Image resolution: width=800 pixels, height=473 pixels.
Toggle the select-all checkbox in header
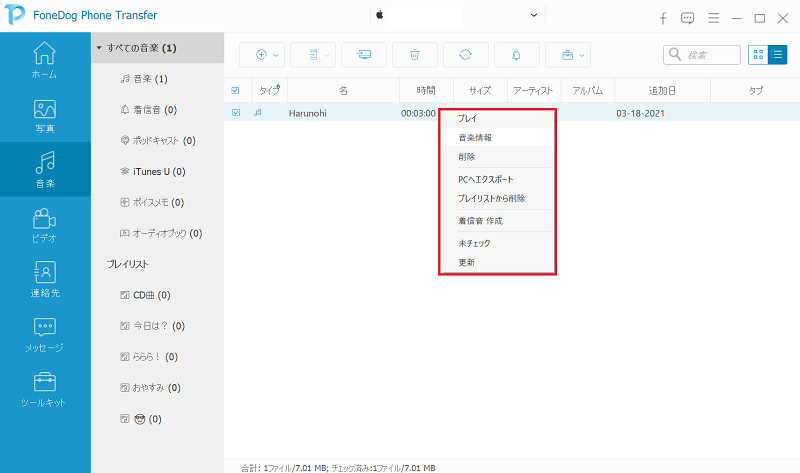tap(236, 90)
